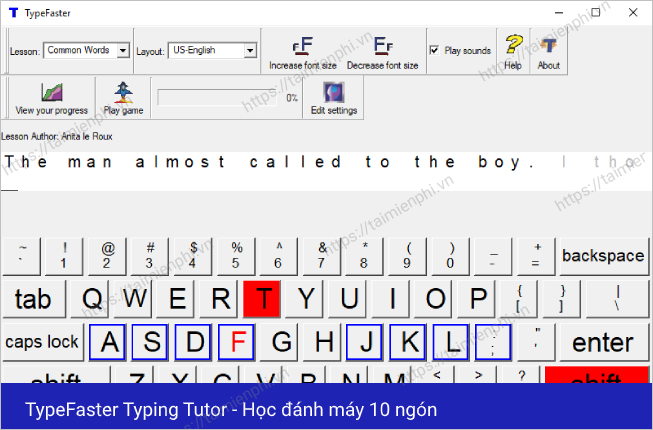Click the U key
The height and width of the screenshot is (430, 653).
pos(348,299)
